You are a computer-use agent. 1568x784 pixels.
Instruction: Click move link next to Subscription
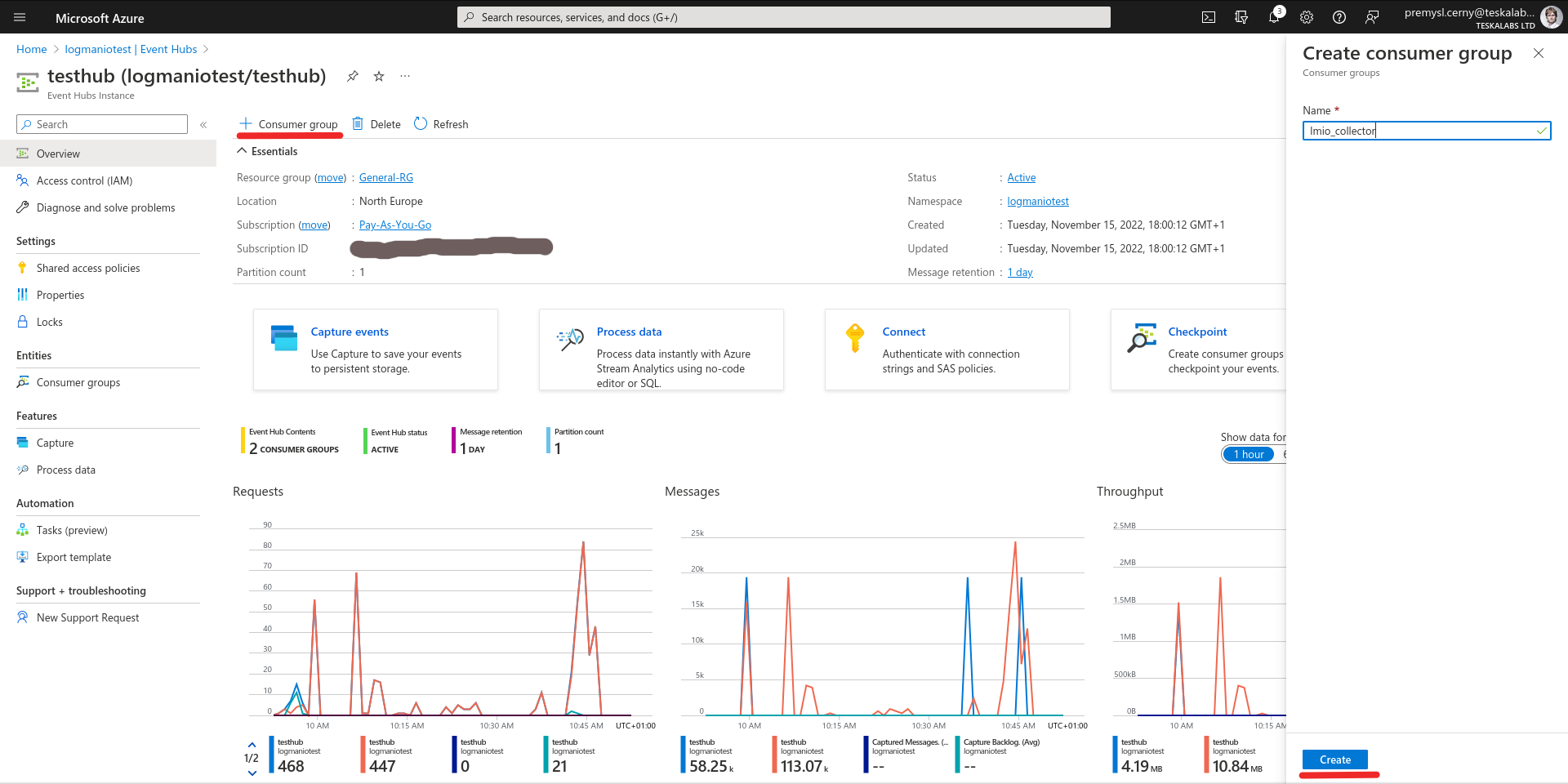(x=314, y=225)
